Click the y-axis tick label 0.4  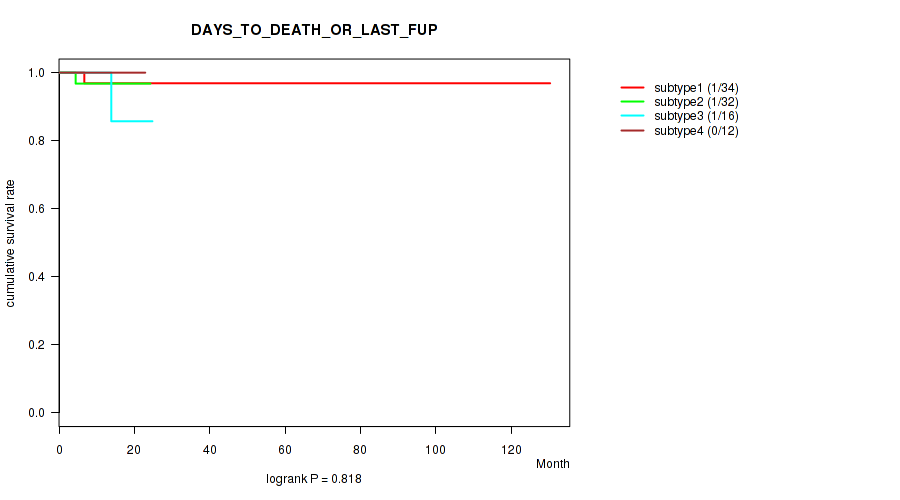pyautogui.click(x=37, y=277)
